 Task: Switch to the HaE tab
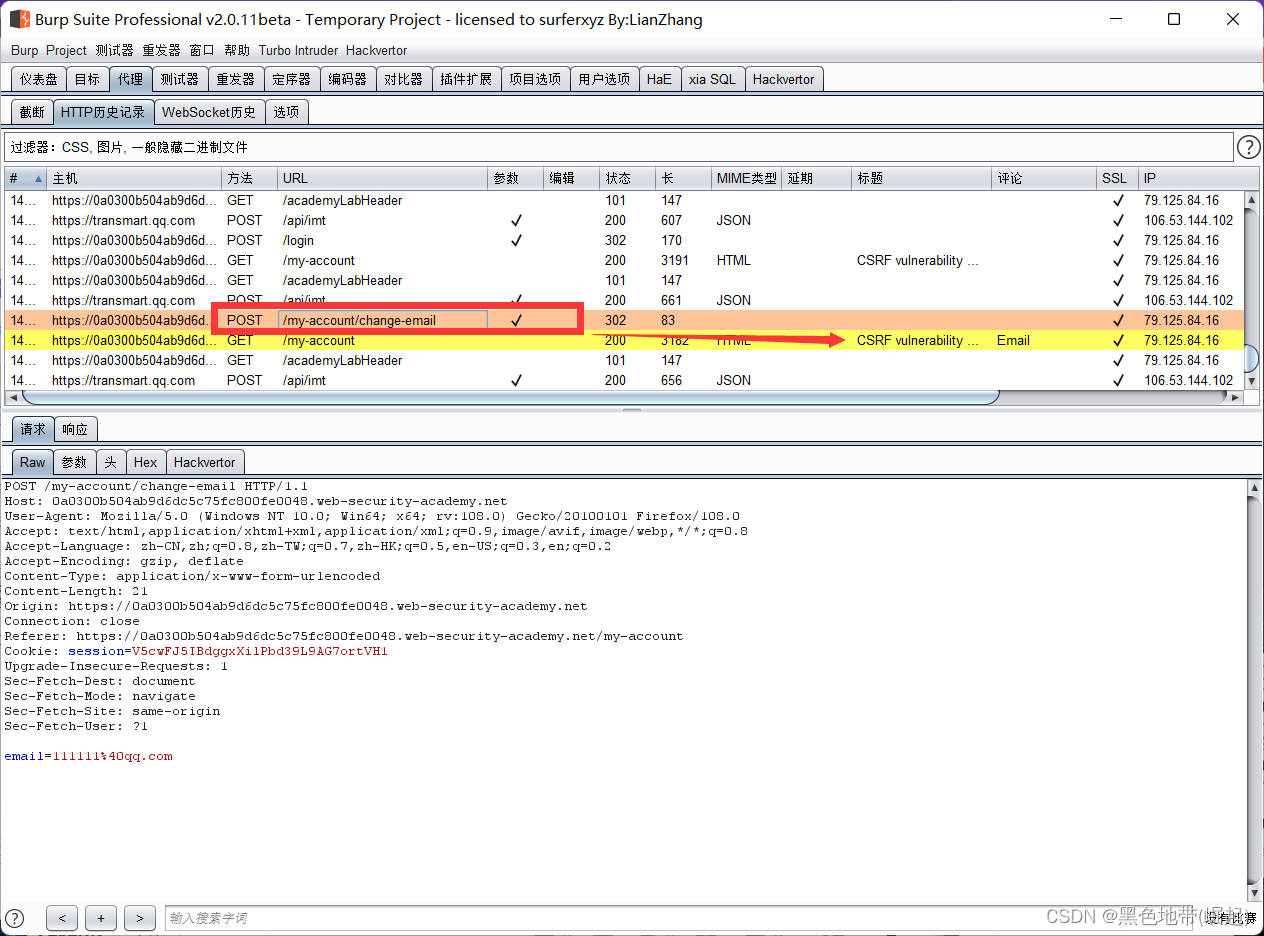tap(659, 79)
